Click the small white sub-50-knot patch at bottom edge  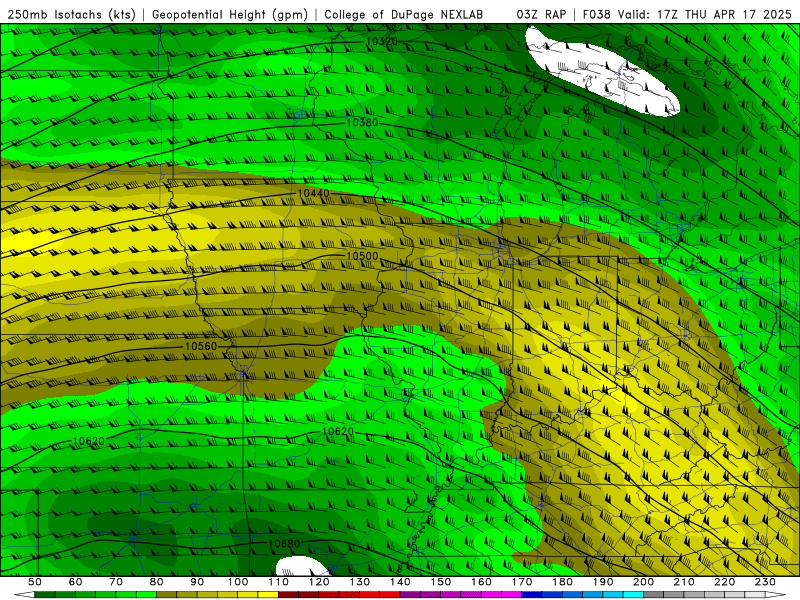pos(302,566)
